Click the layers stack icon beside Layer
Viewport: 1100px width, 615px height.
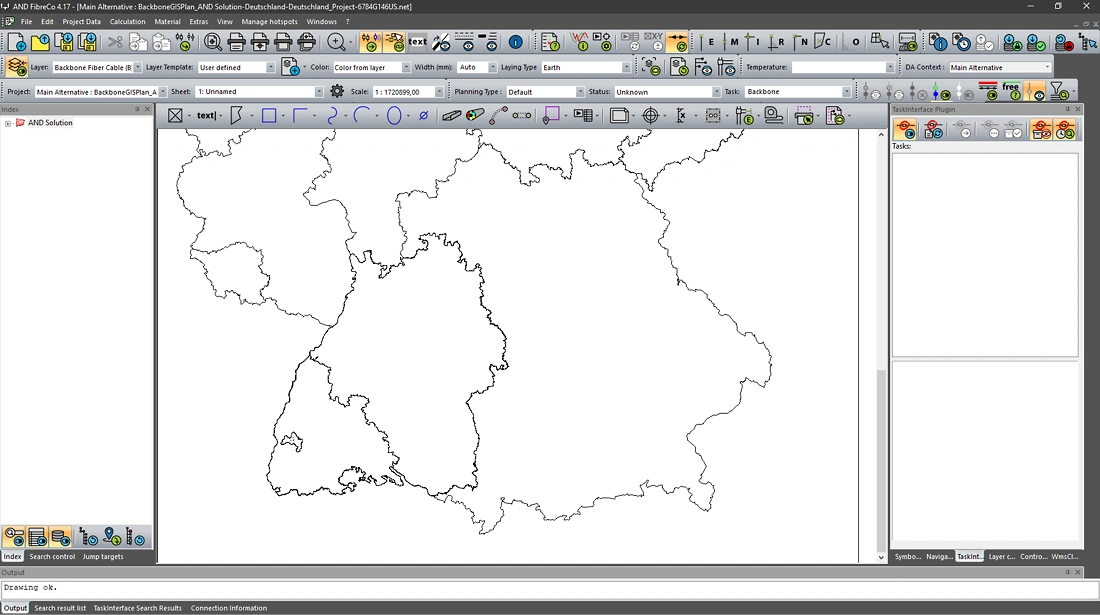[16, 67]
